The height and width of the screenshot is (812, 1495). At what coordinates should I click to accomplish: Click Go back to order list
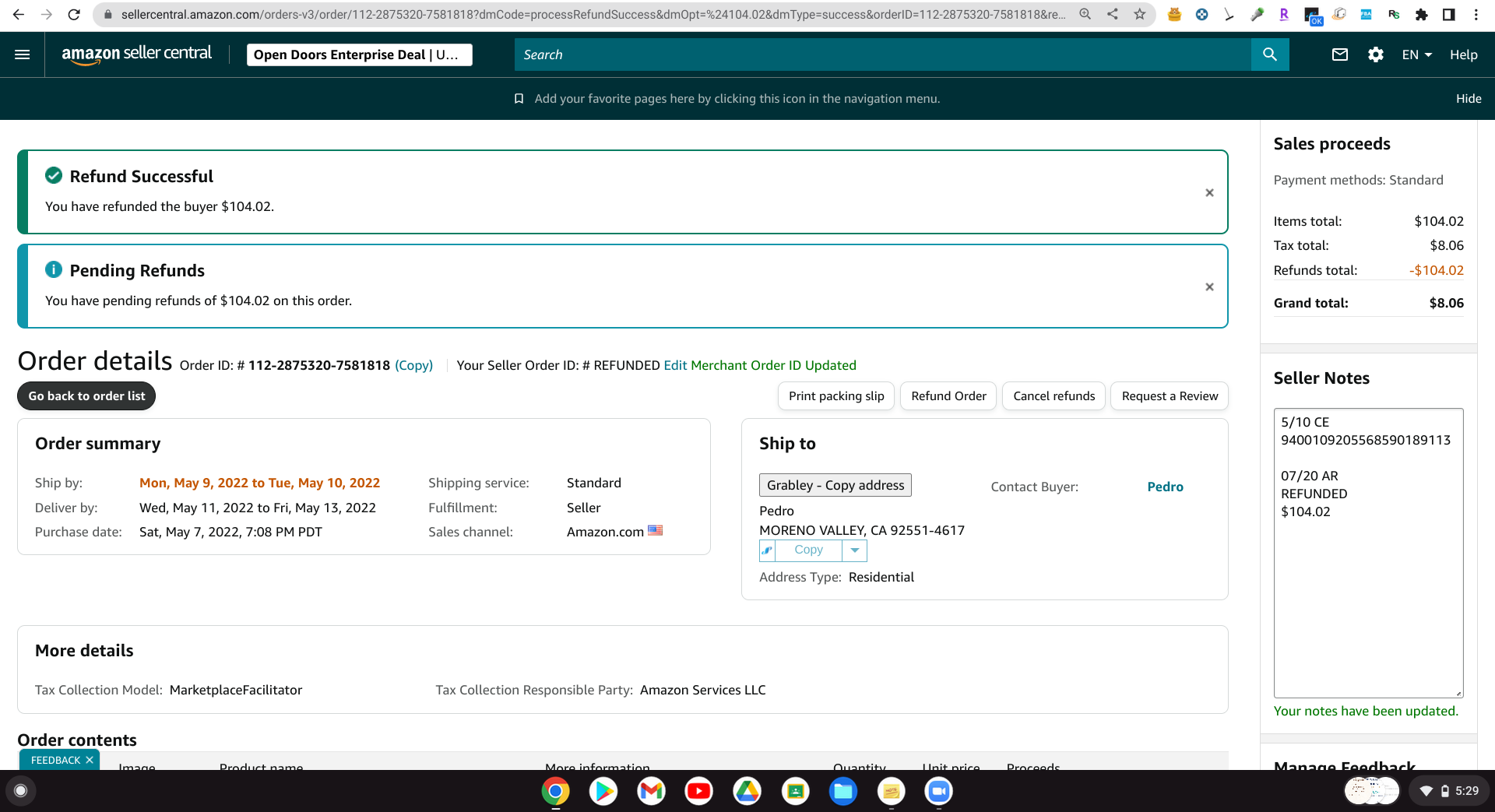[86, 395]
